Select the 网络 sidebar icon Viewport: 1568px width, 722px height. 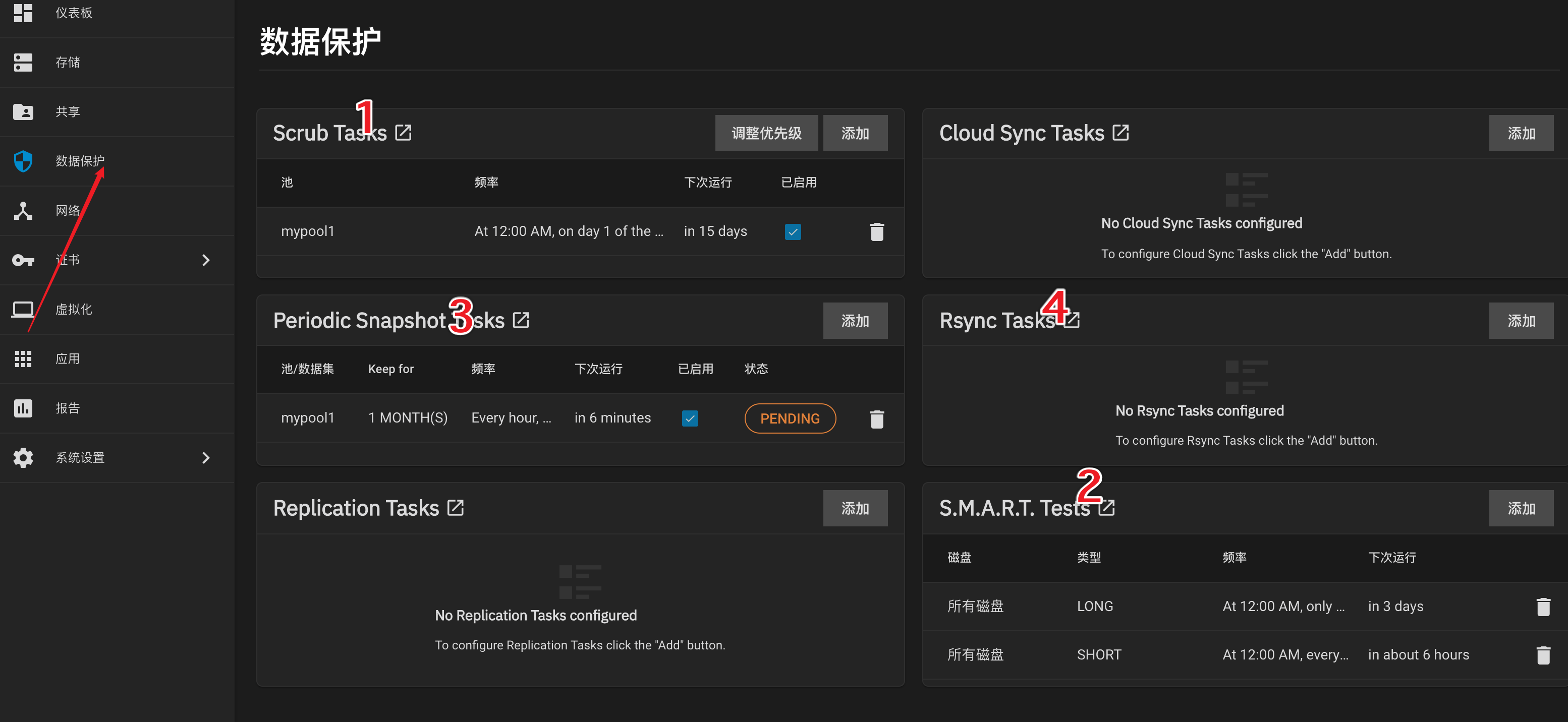point(23,210)
